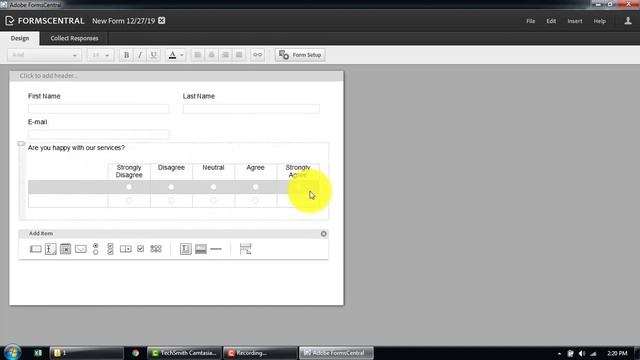Select Strongly Disagree in second row

[129, 200]
